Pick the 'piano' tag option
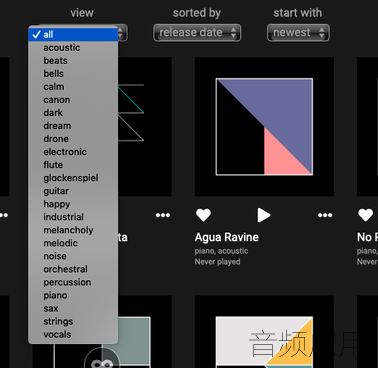Viewport: 378px width, 368px height. (x=73, y=295)
